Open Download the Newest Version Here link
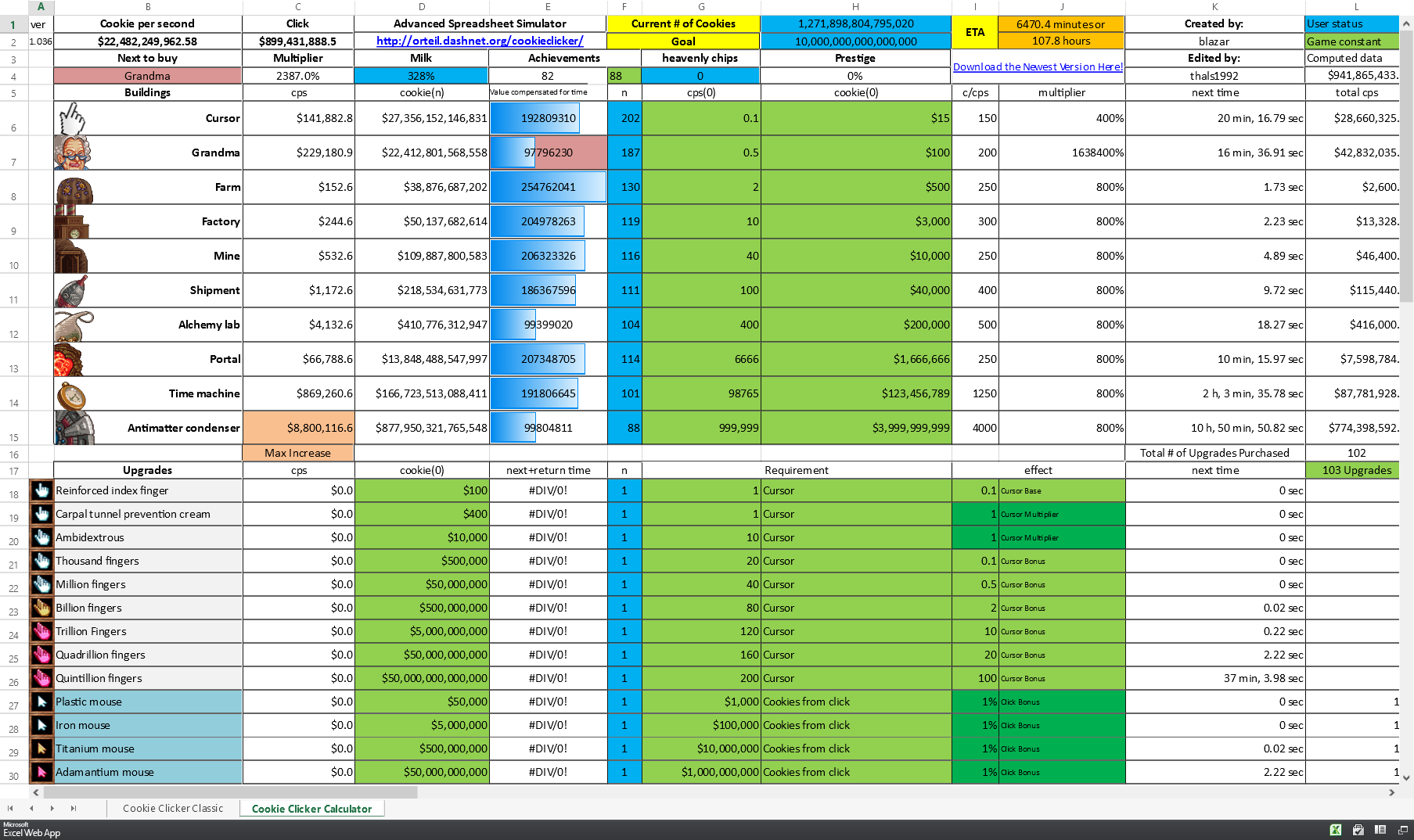1414x840 pixels. (1038, 66)
